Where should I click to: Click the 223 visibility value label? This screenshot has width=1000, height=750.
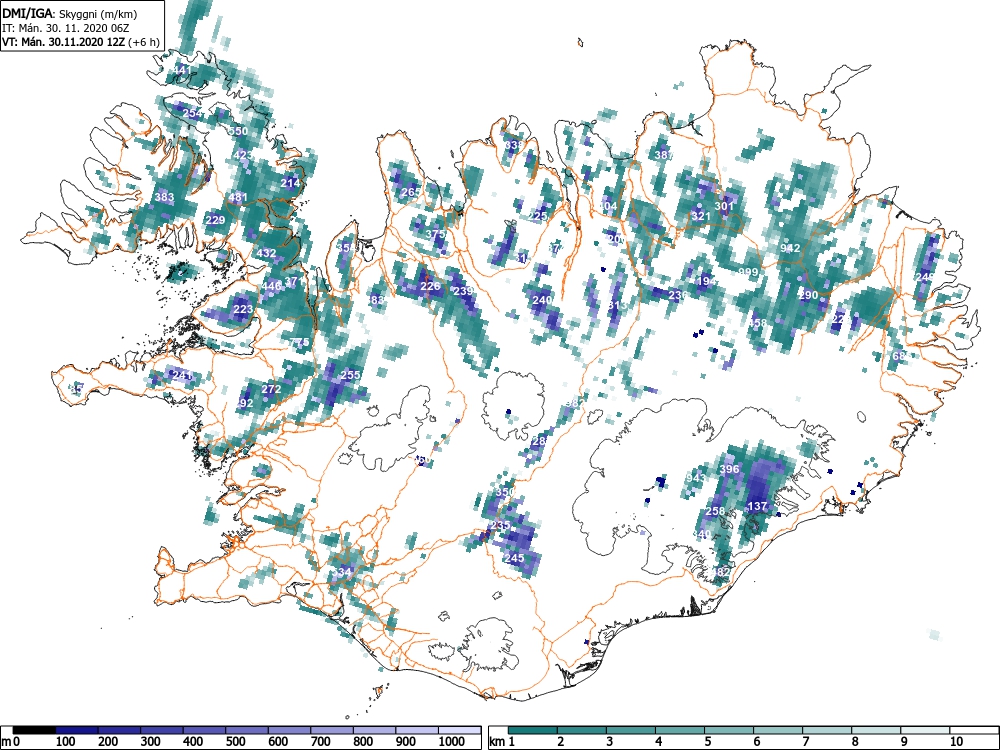(x=243, y=309)
